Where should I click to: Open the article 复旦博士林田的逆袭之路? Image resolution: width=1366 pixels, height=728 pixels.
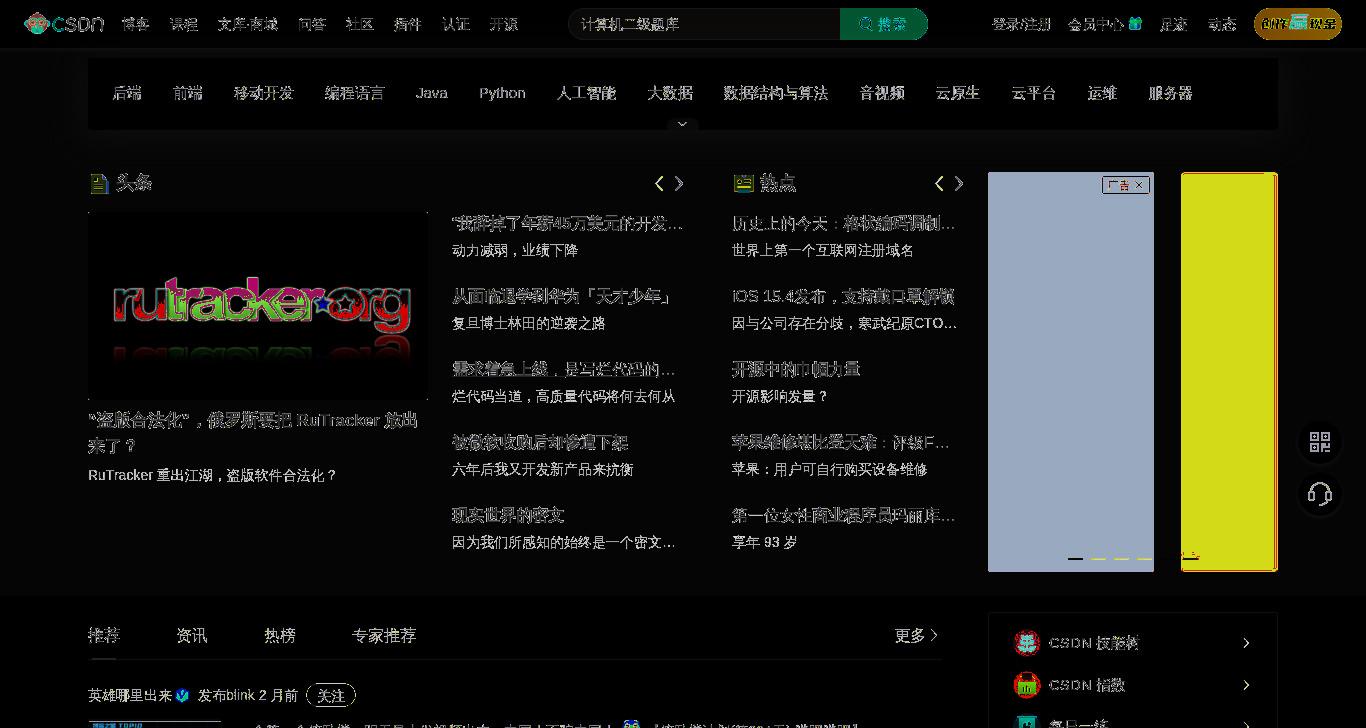click(528, 323)
